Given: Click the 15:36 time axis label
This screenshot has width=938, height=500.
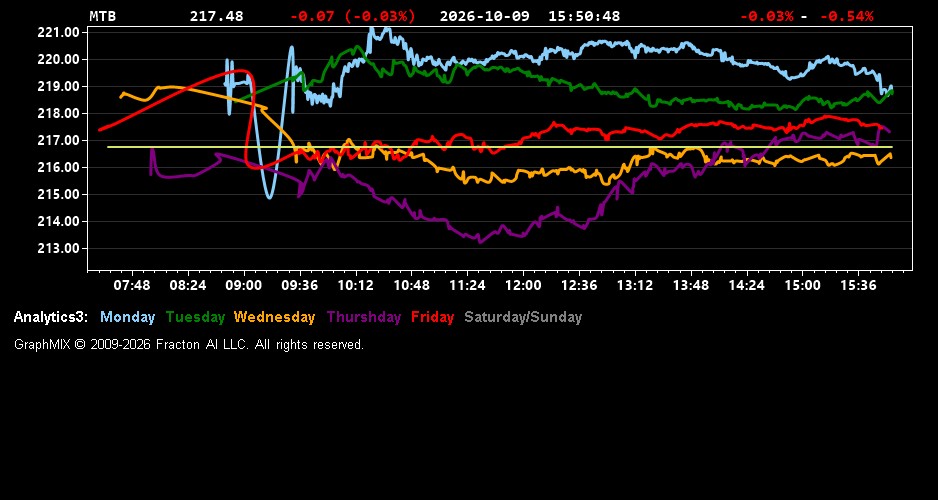Looking at the screenshot, I should (x=858, y=285).
